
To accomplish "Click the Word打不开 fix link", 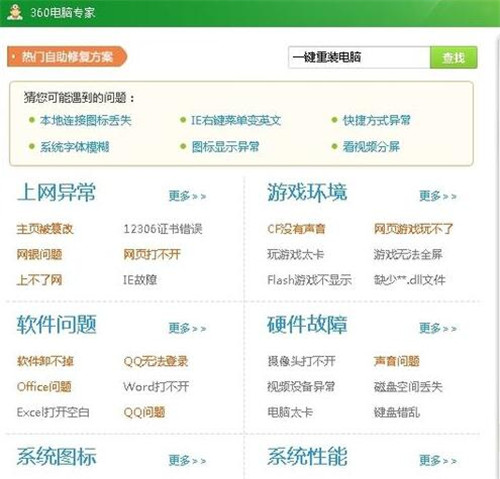I will click(156, 387).
